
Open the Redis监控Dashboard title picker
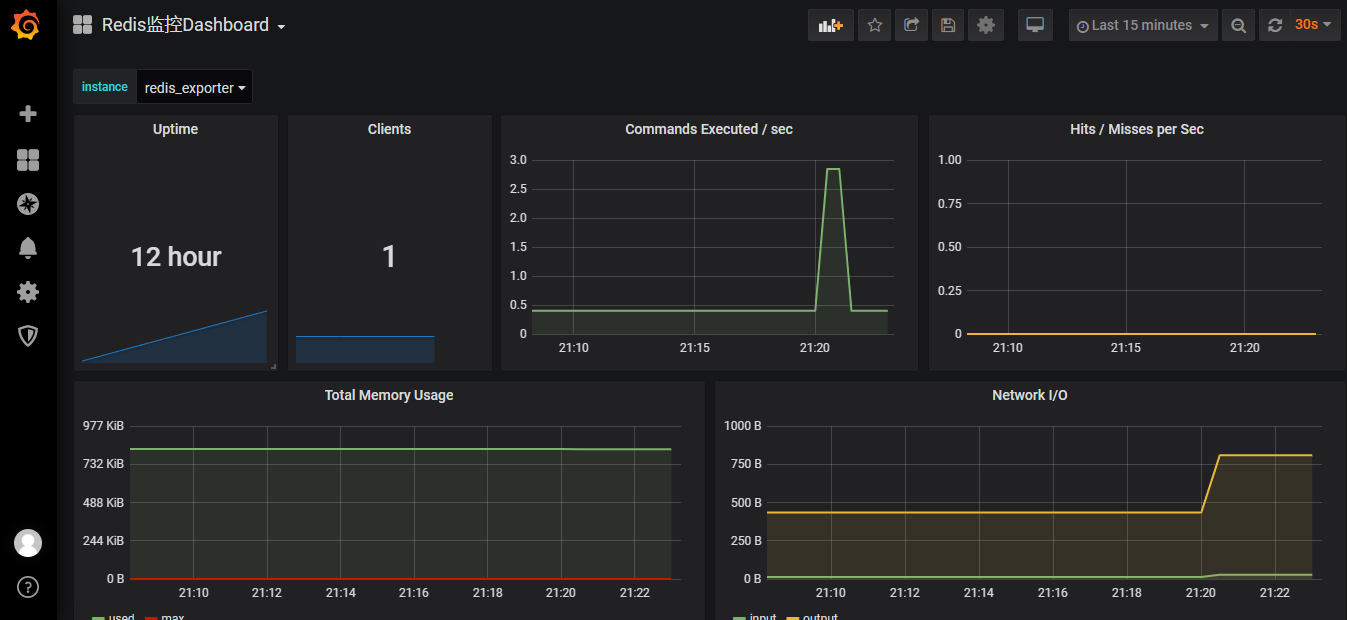[185, 25]
